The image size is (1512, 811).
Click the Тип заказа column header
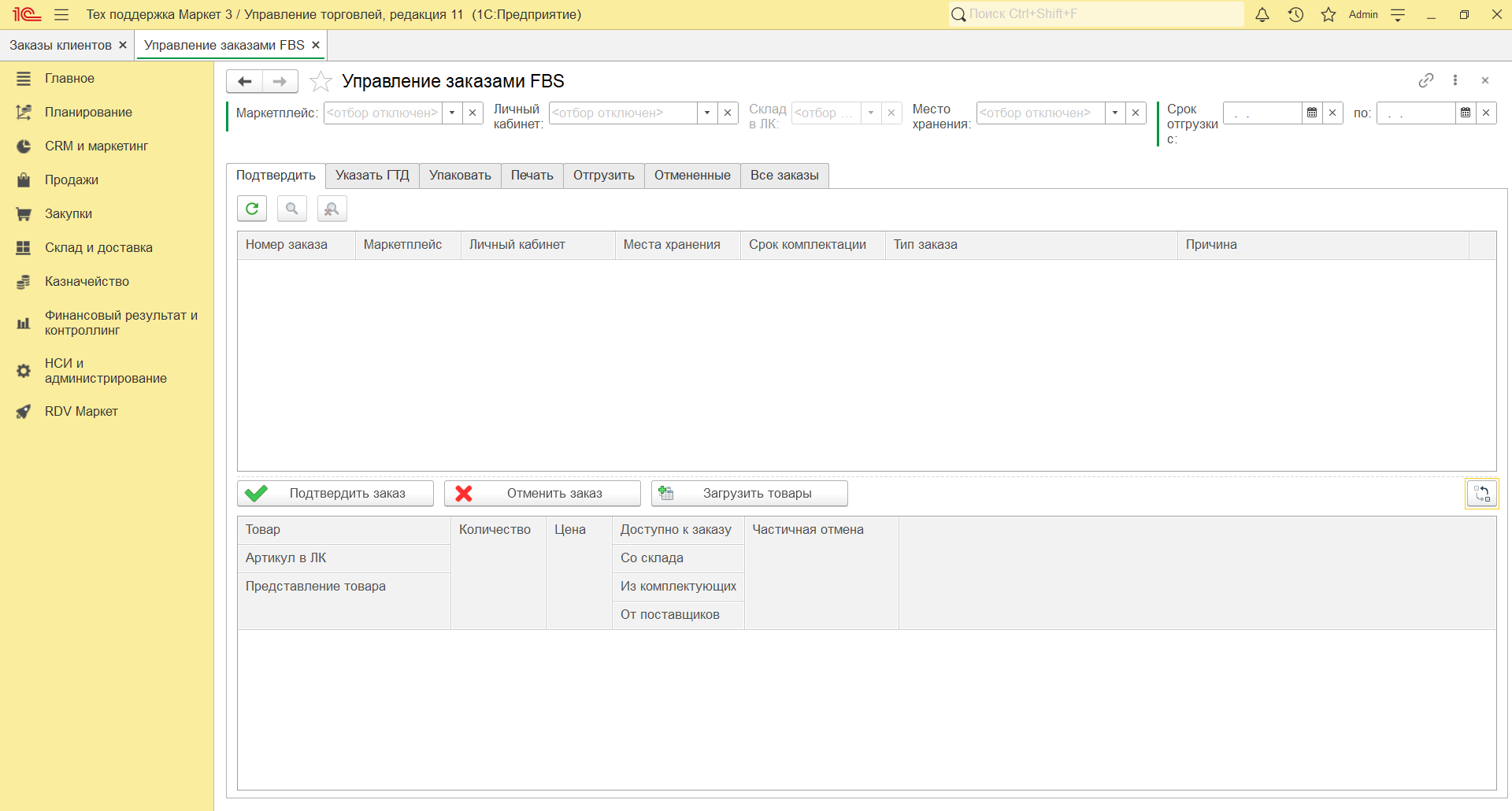(1031, 245)
